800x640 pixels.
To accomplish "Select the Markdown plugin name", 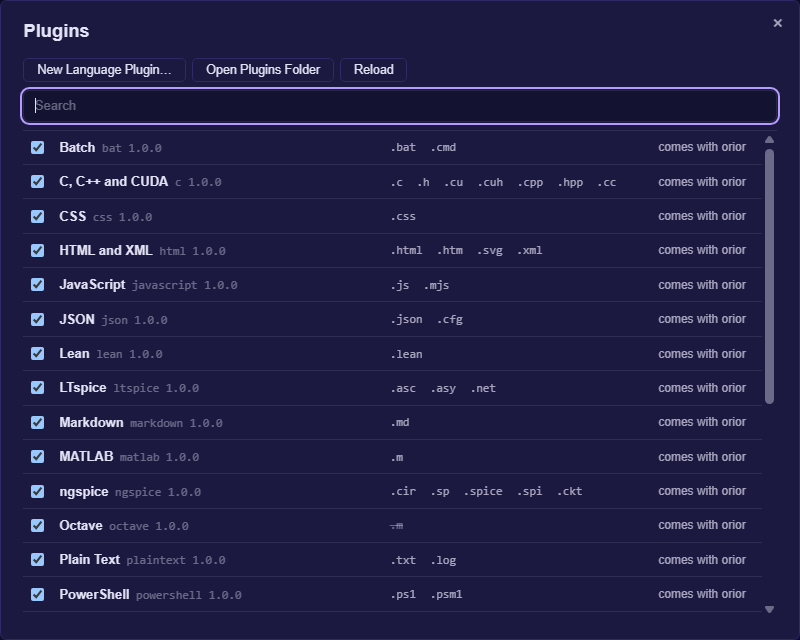I will tap(91, 423).
